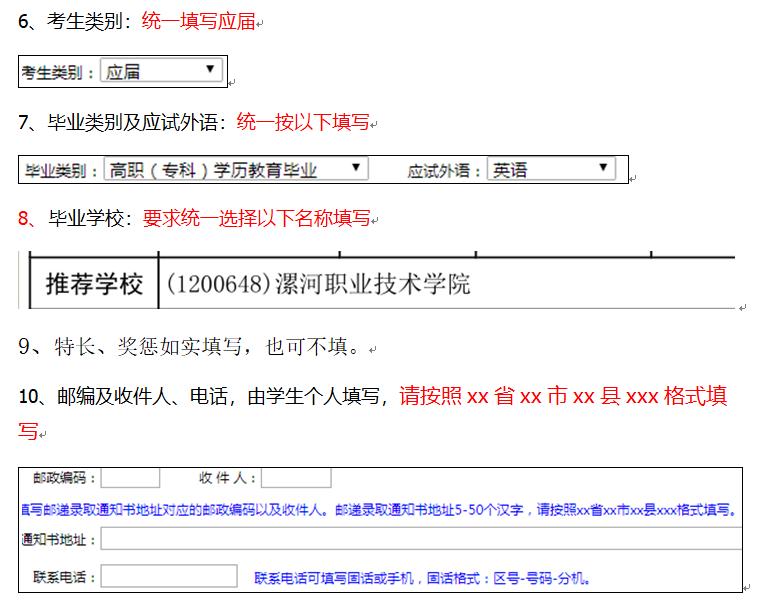Open the 考生类别 dropdown showing 应届
The width and height of the screenshot is (772, 608).
(160, 71)
